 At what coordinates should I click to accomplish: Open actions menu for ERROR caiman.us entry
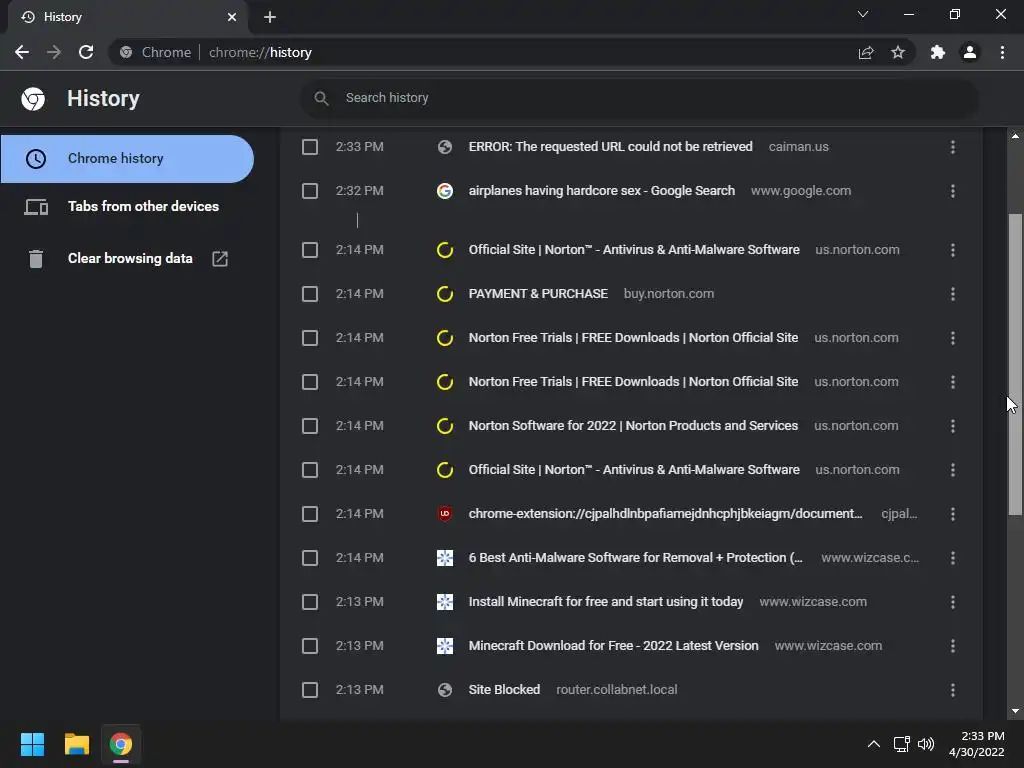click(x=953, y=147)
